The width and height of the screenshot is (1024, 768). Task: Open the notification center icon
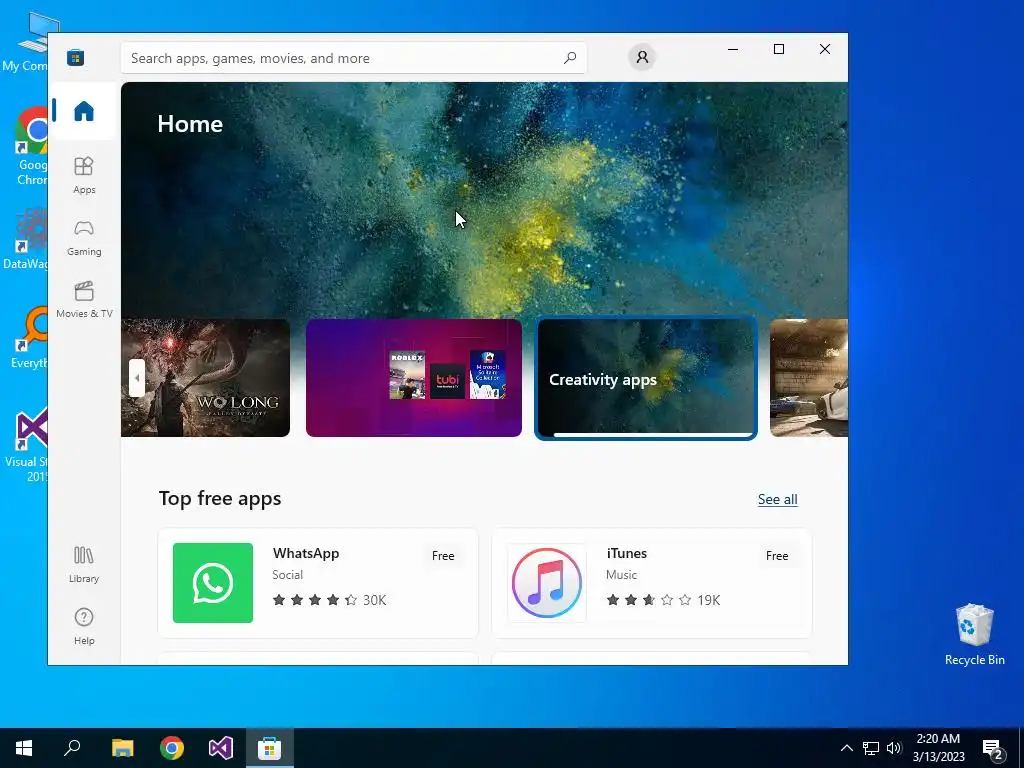993,748
